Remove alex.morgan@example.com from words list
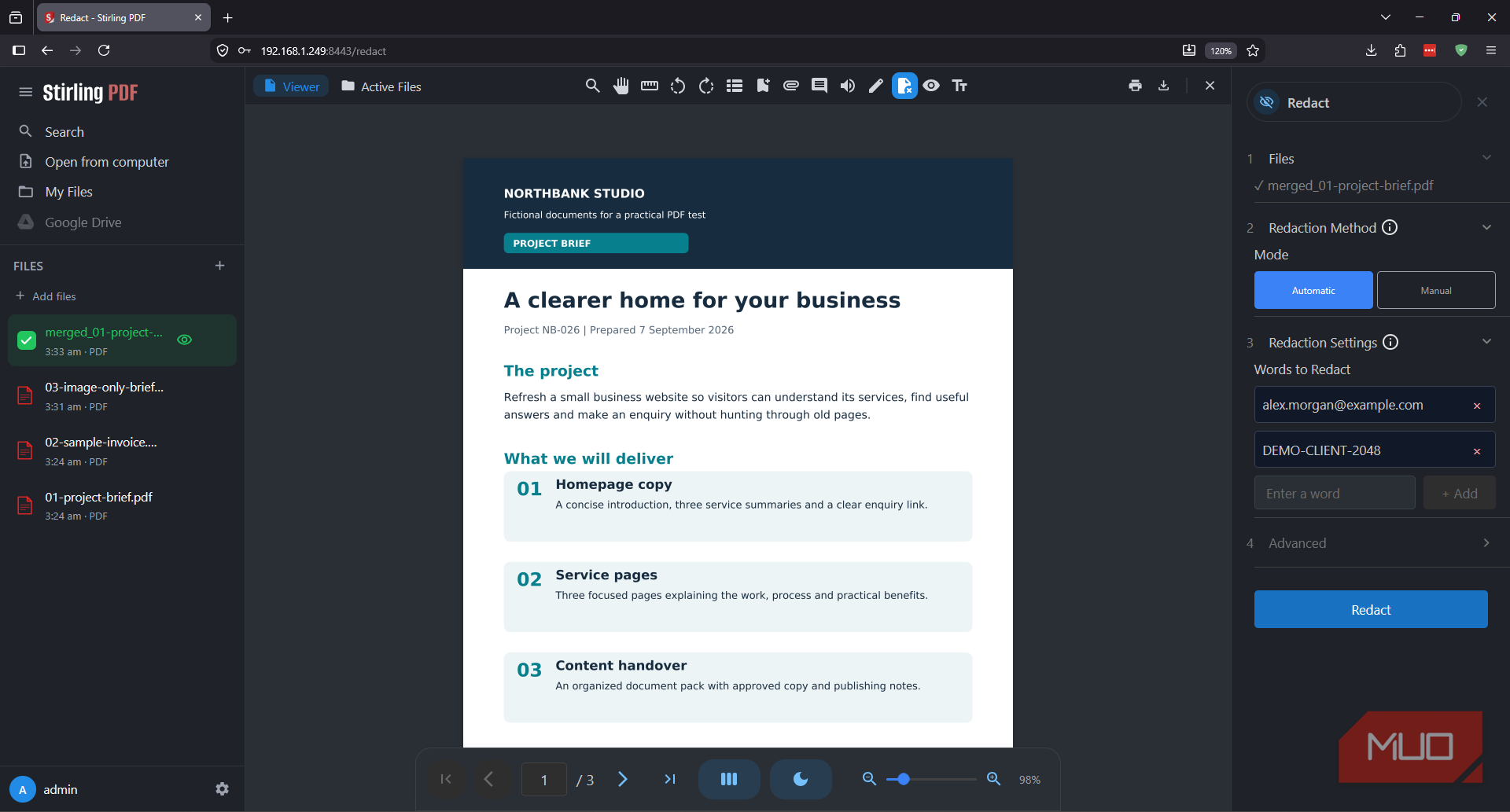 pos(1477,406)
